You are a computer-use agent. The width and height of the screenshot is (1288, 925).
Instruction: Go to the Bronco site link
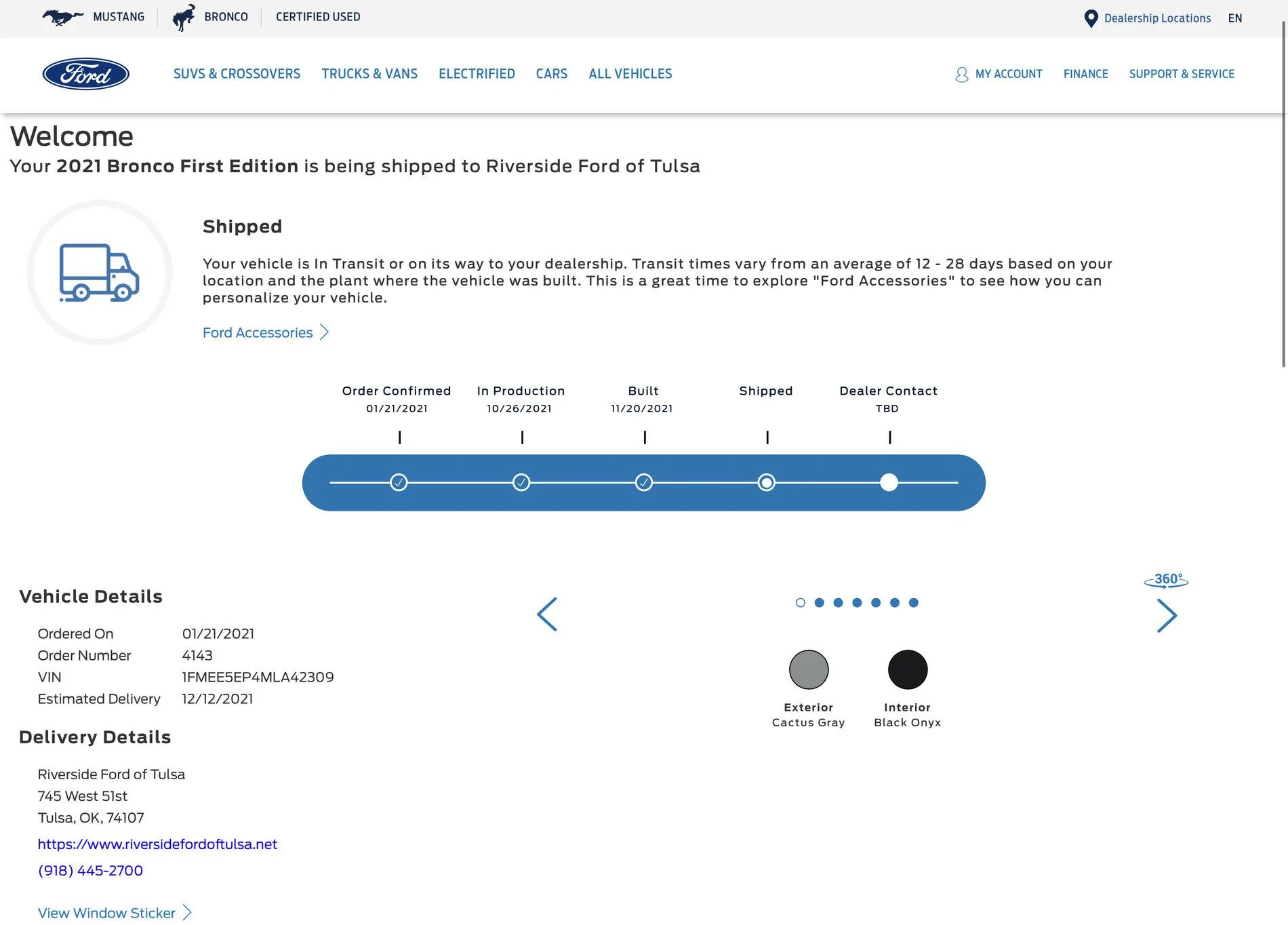226,17
